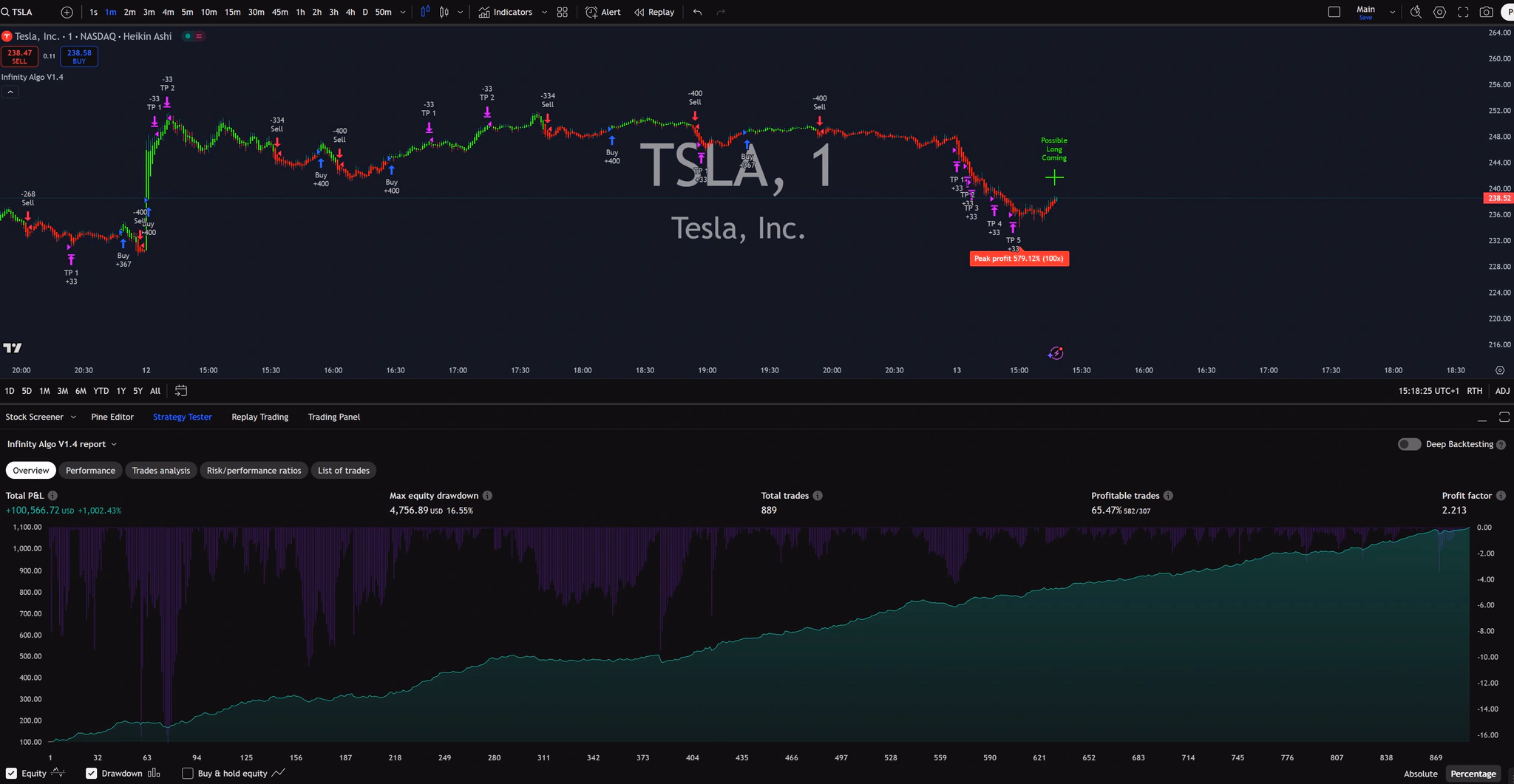1514x784 pixels.
Task: Select the multi-chart layout grid icon
Action: tap(562, 12)
